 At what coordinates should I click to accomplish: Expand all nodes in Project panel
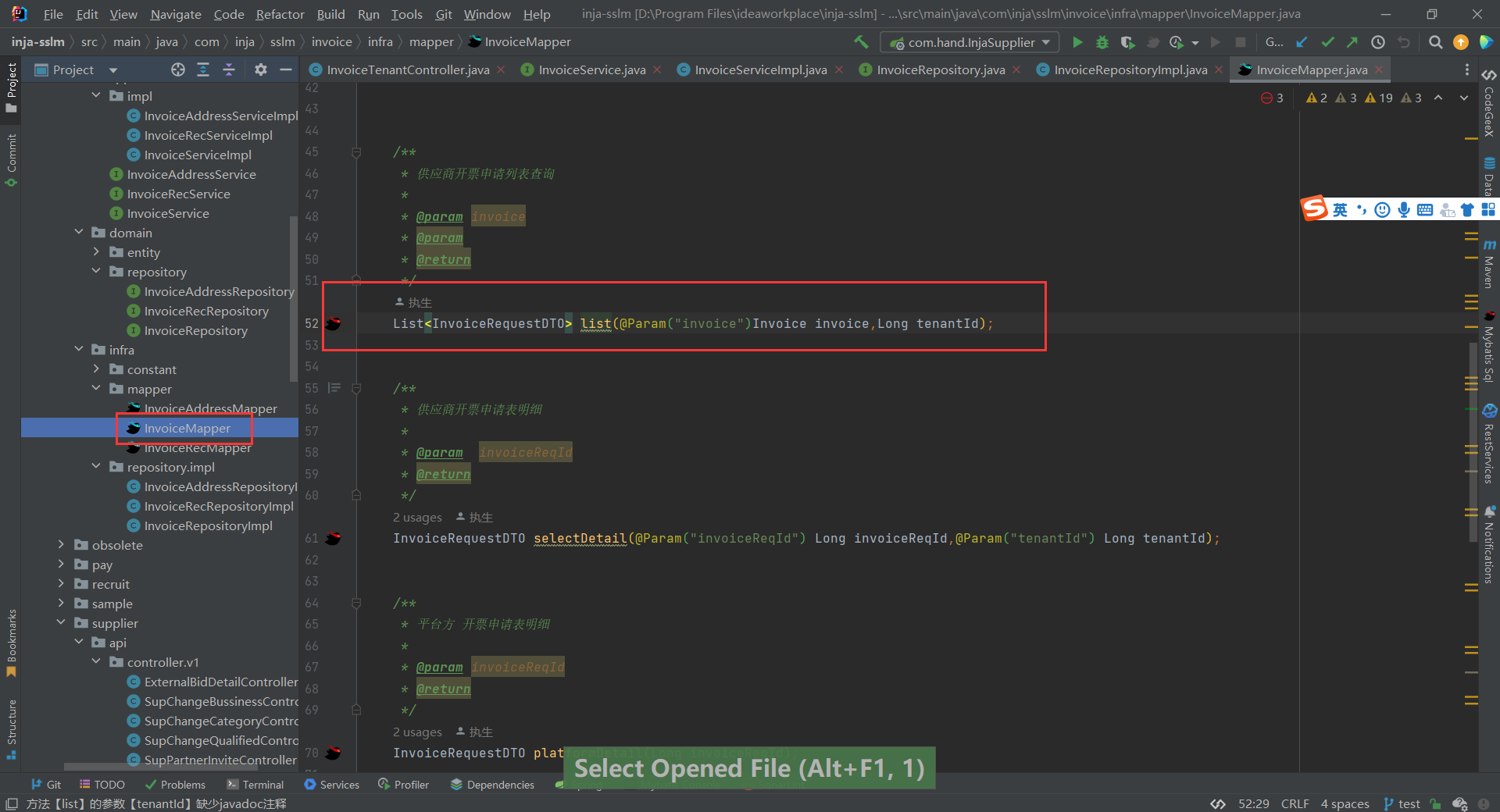pyautogui.click(x=203, y=69)
